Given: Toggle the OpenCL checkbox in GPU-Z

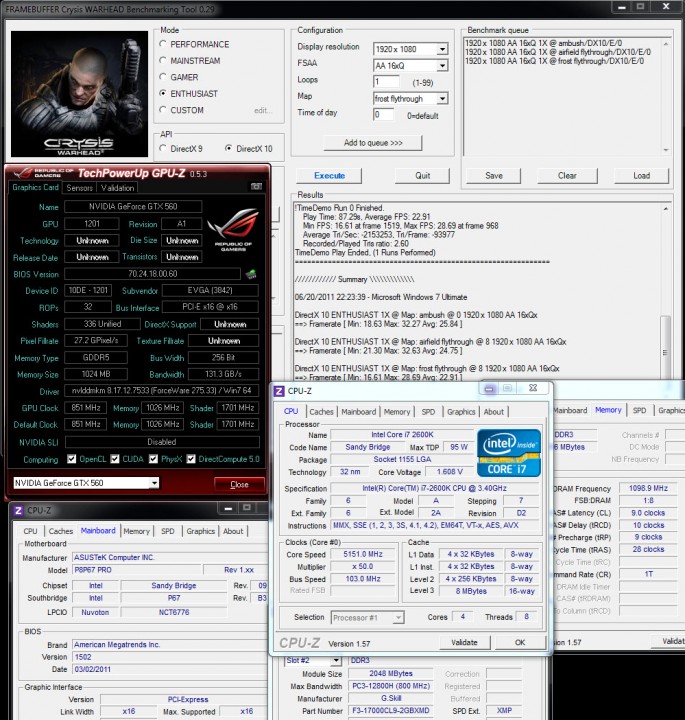Looking at the screenshot, I should coord(72,459).
